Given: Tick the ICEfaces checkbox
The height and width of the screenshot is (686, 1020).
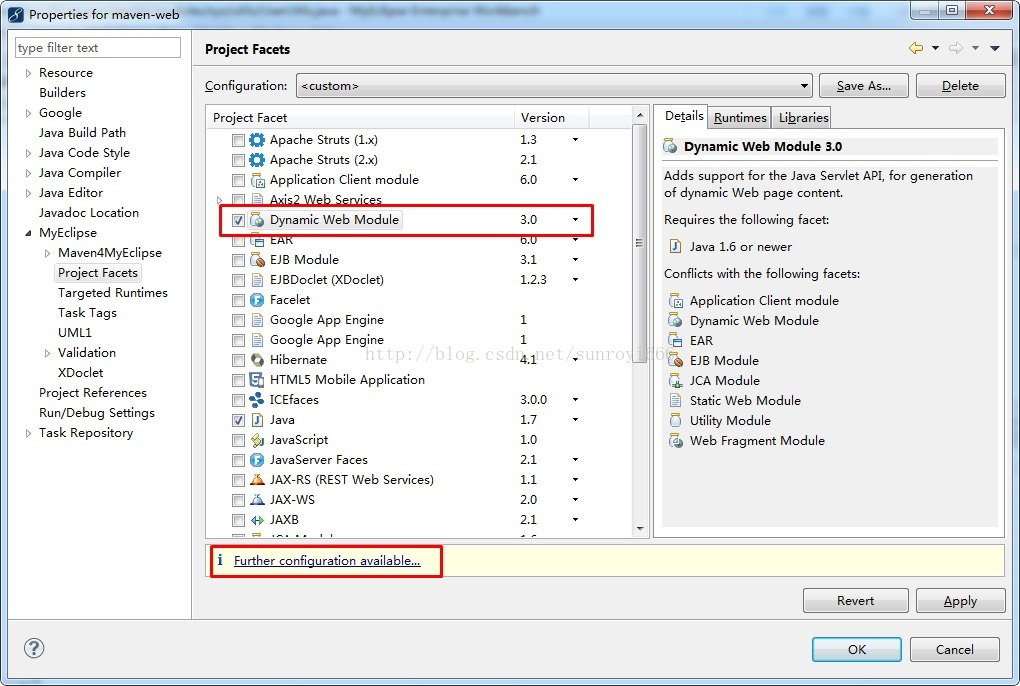Looking at the screenshot, I should click(238, 401).
